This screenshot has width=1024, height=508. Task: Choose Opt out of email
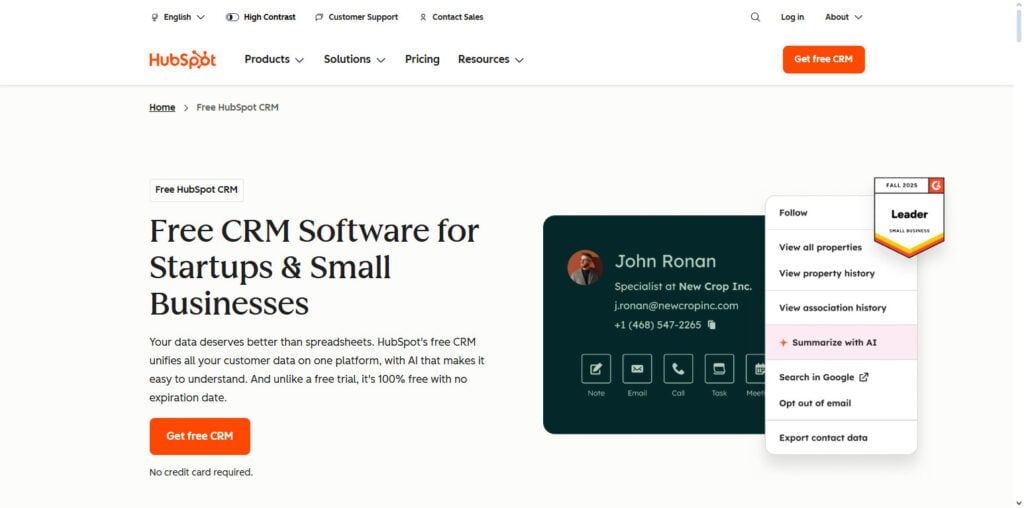(815, 404)
